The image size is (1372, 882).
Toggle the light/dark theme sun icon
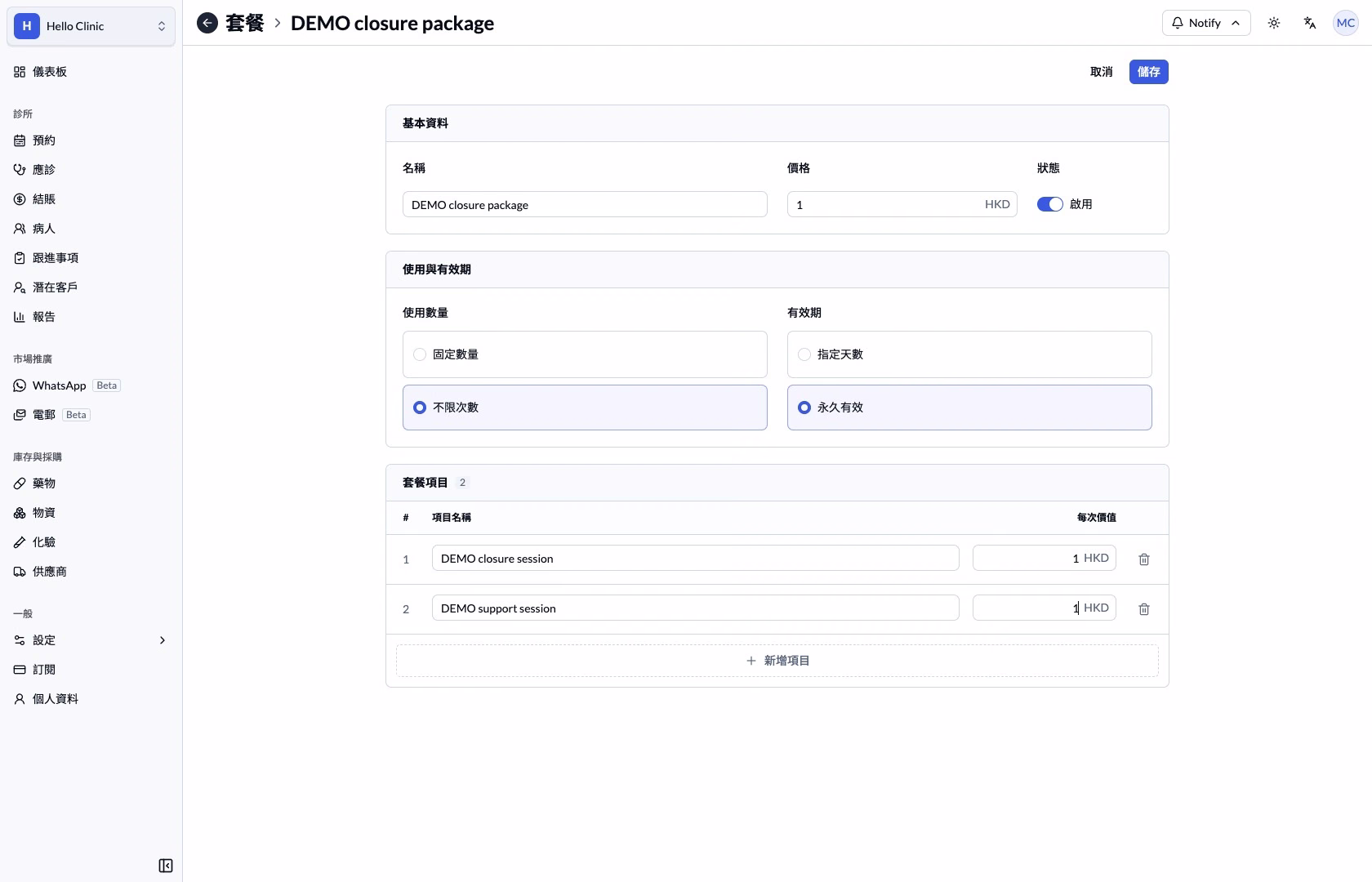click(1274, 23)
